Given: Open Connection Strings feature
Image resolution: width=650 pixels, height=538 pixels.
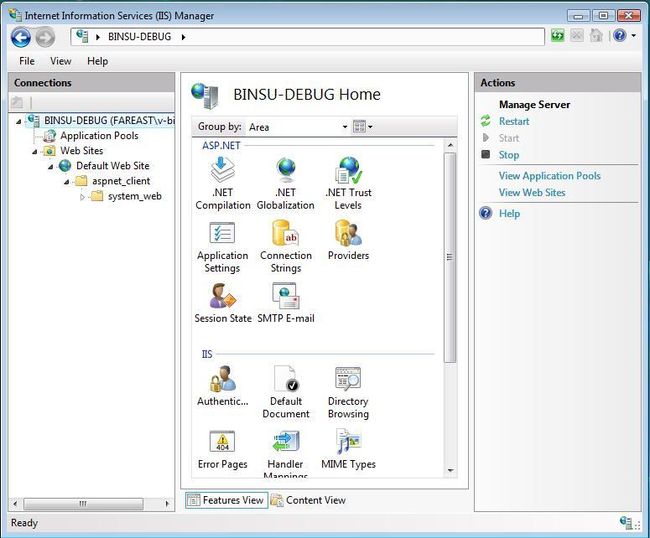Looking at the screenshot, I should (286, 247).
